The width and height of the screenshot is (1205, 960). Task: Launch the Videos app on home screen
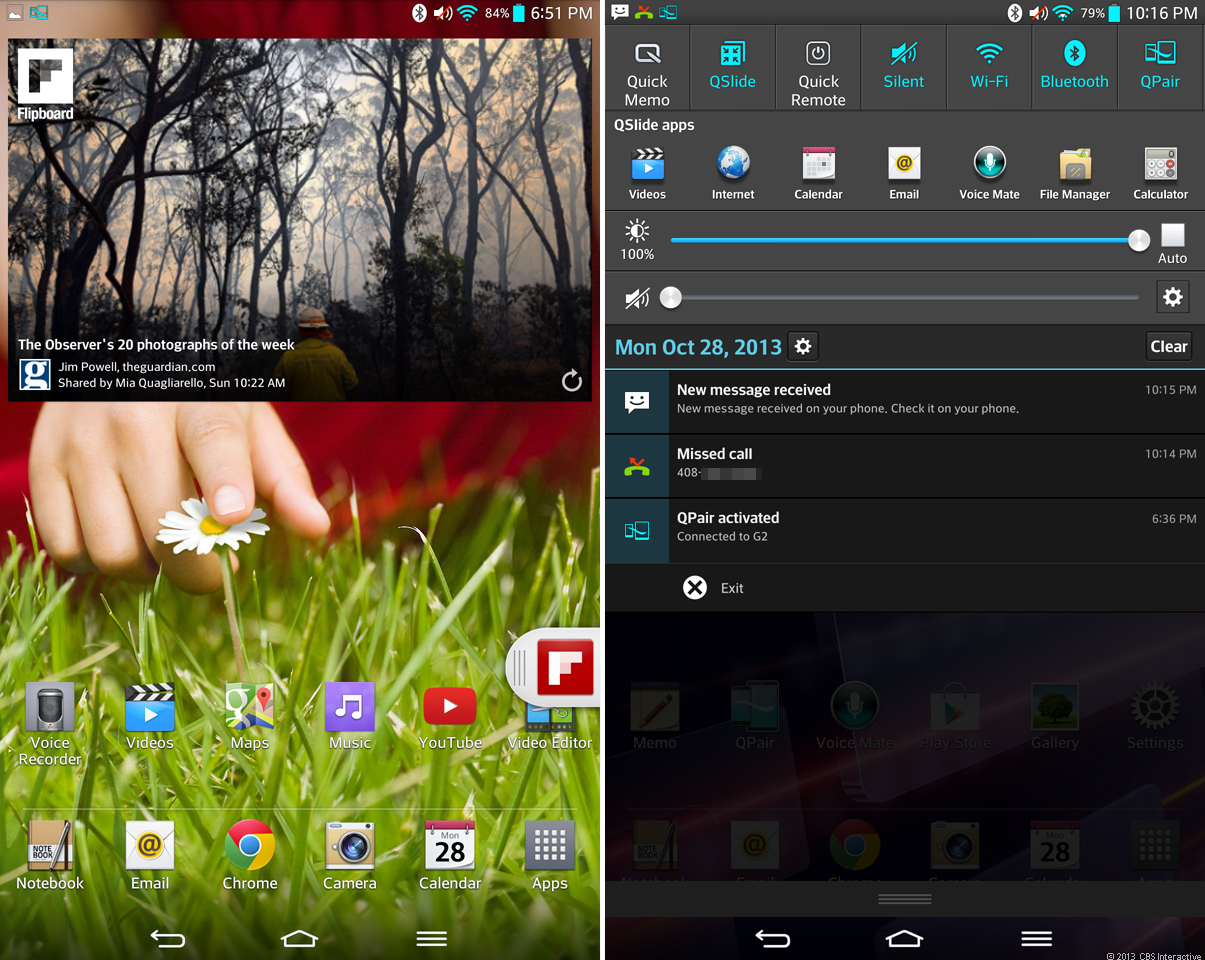pos(150,716)
